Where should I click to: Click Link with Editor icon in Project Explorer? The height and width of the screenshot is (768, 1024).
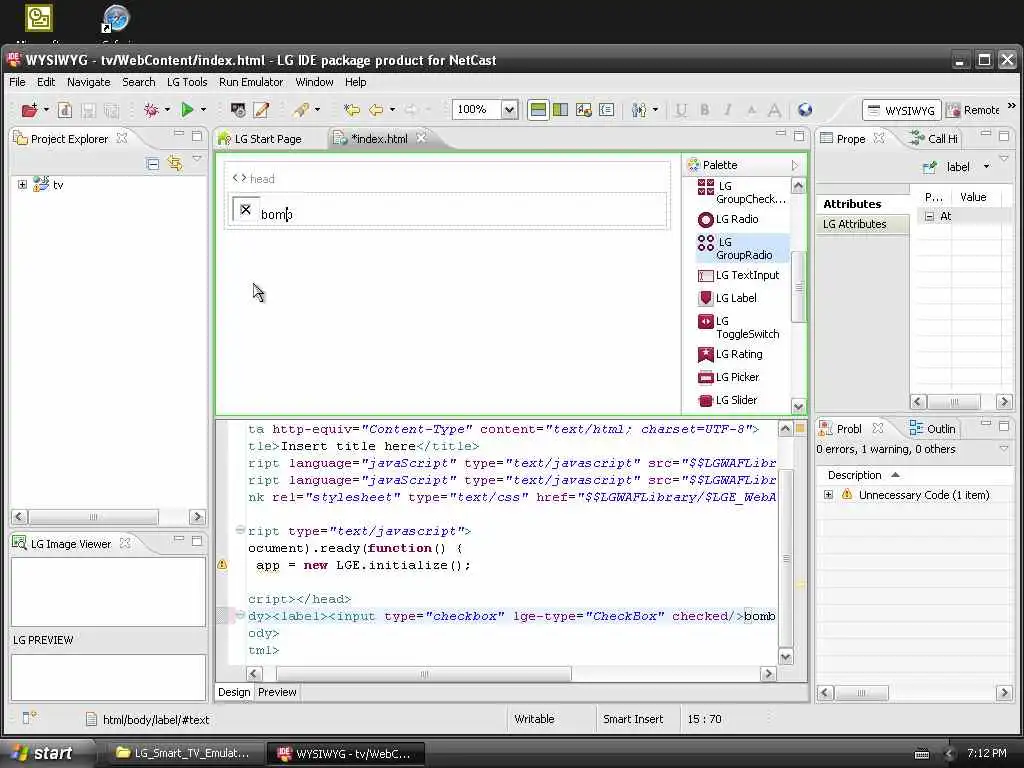point(174,163)
